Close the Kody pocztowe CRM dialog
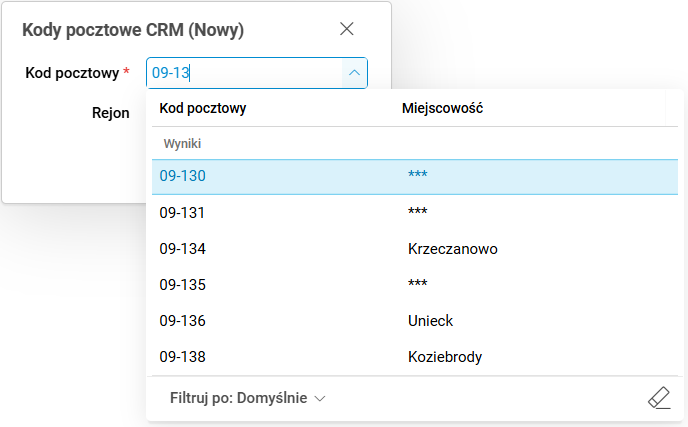688x427 pixels. tap(347, 29)
